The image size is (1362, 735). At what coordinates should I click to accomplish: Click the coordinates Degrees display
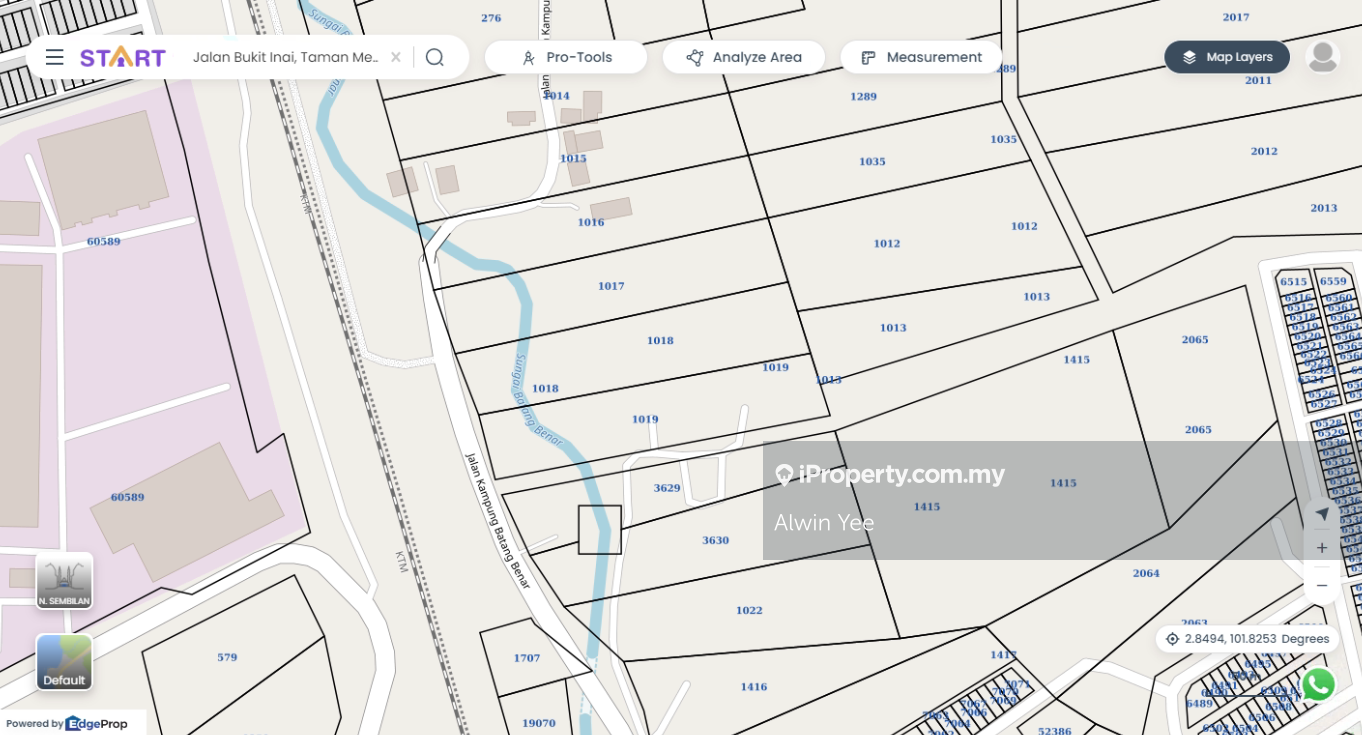coord(1247,639)
